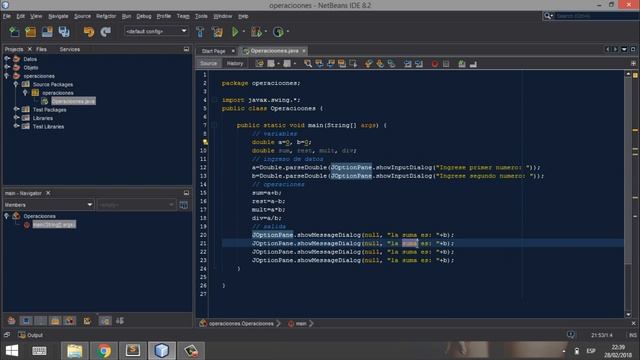Click the Stop Macro Recording icon
The image size is (640, 360).
[446, 64]
